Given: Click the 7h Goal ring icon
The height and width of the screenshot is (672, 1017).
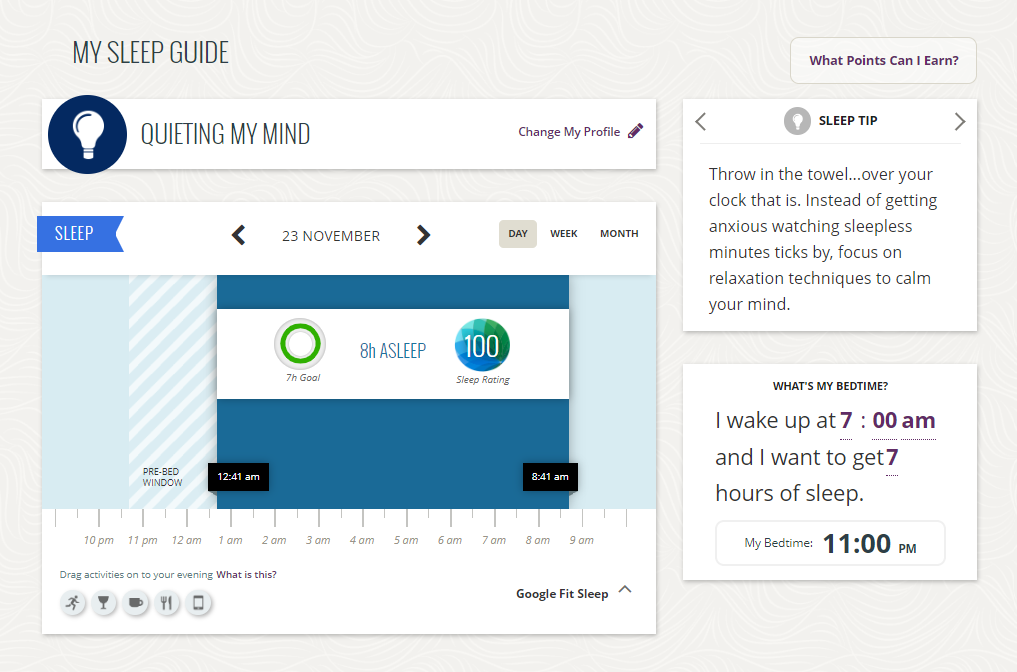Looking at the screenshot, I should (x=300, y=344).
